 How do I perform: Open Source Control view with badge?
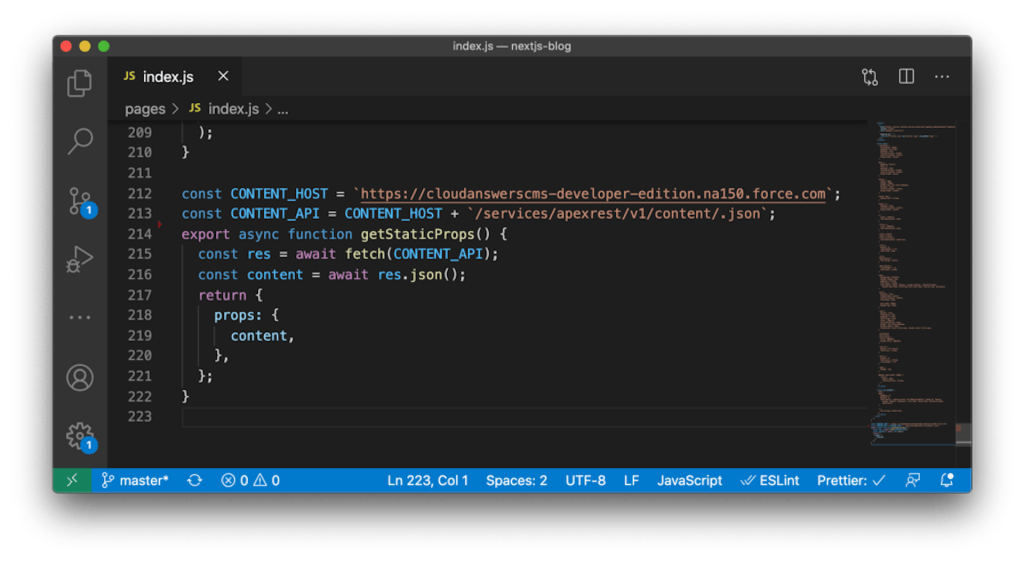[x=80, y=201]
